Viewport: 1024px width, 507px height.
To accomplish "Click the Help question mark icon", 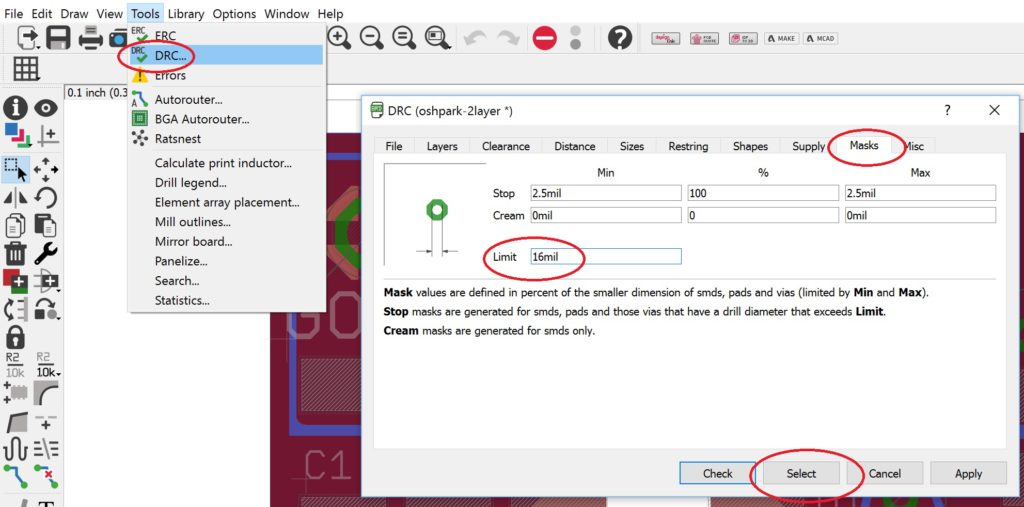I will 620,39.
